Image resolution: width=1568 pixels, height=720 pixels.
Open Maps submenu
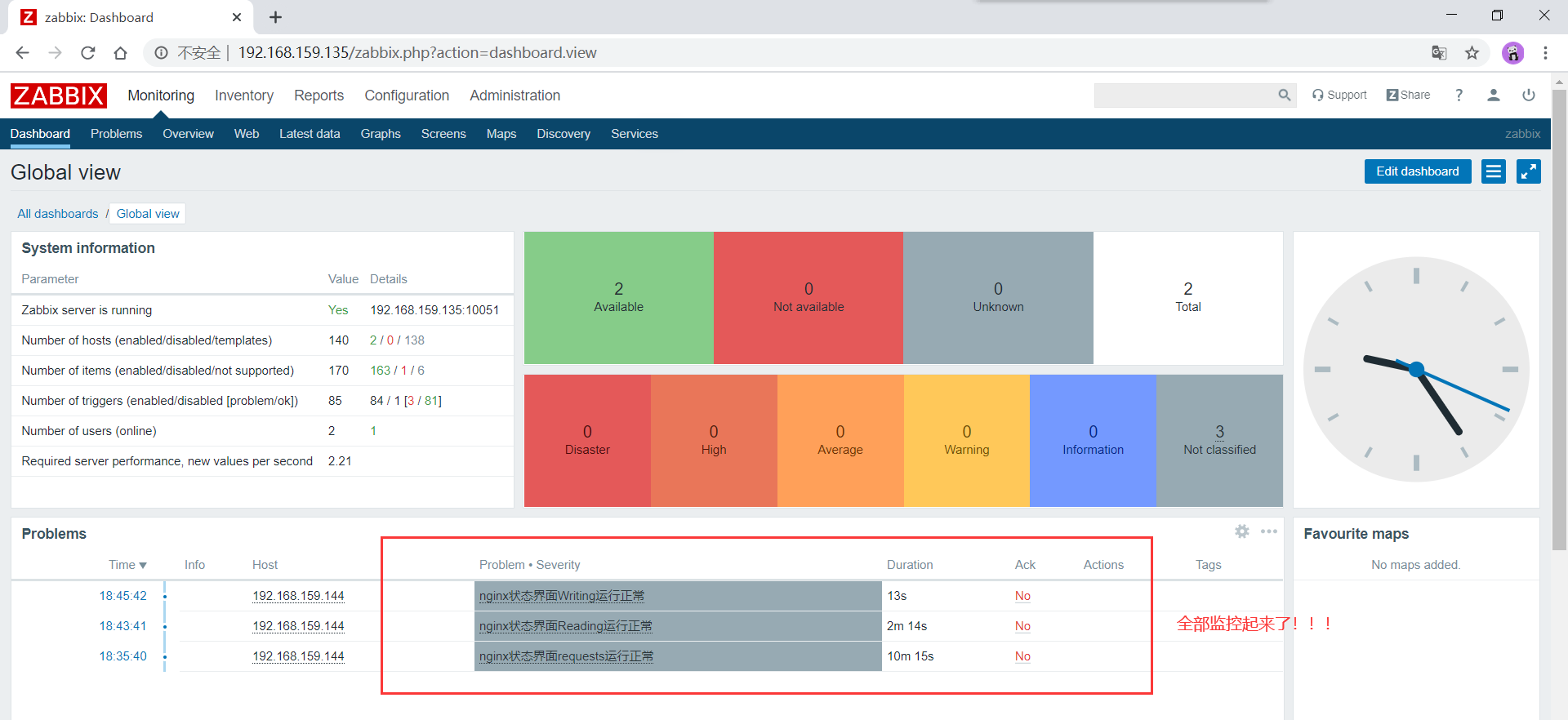[501, 134]
